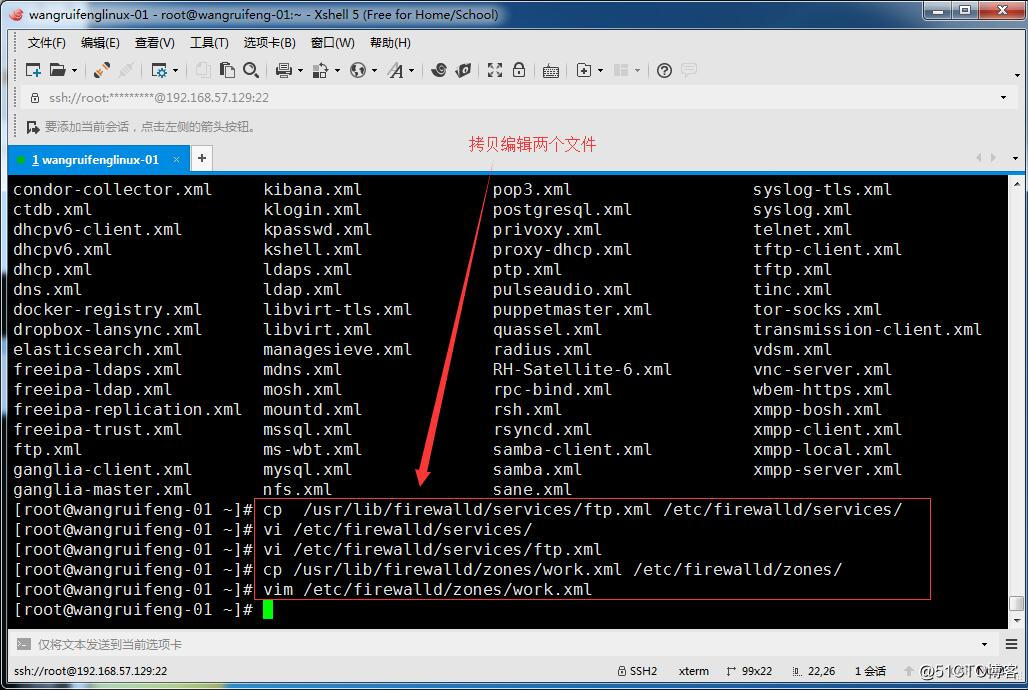1028x690 pixels.
Task: Toggle full screen mode icon
Action: 495,70
